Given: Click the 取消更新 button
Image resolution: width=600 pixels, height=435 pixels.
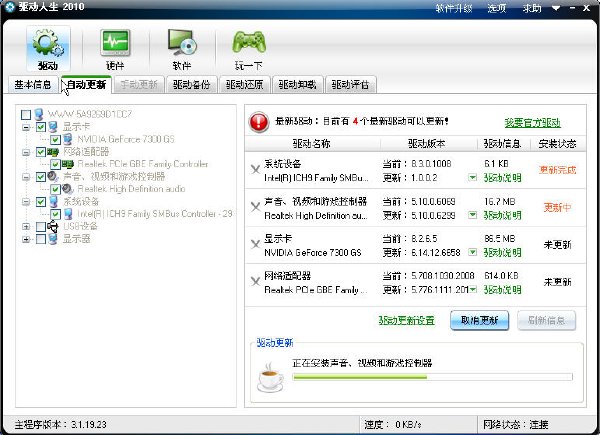Looking at the screenshot, I should point(479,320).
